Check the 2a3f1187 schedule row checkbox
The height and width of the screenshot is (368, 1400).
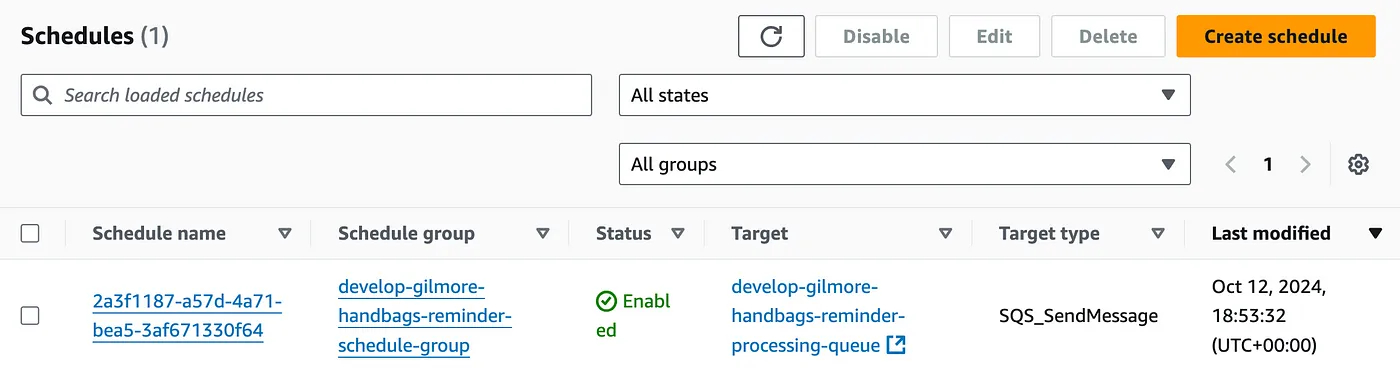[x=30, y=316]
